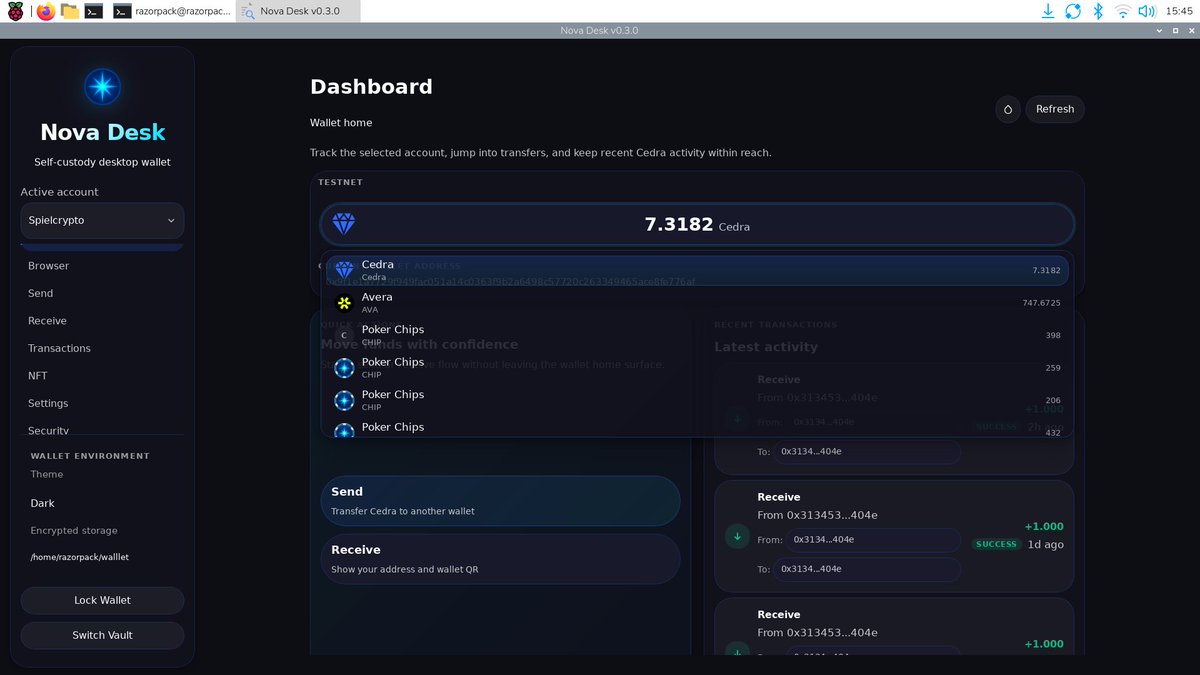The width and height of the screenshot is (1200, 675).
Task: Expand the Spielcrypto active account dropdown
Action: (x=102, y=220)
